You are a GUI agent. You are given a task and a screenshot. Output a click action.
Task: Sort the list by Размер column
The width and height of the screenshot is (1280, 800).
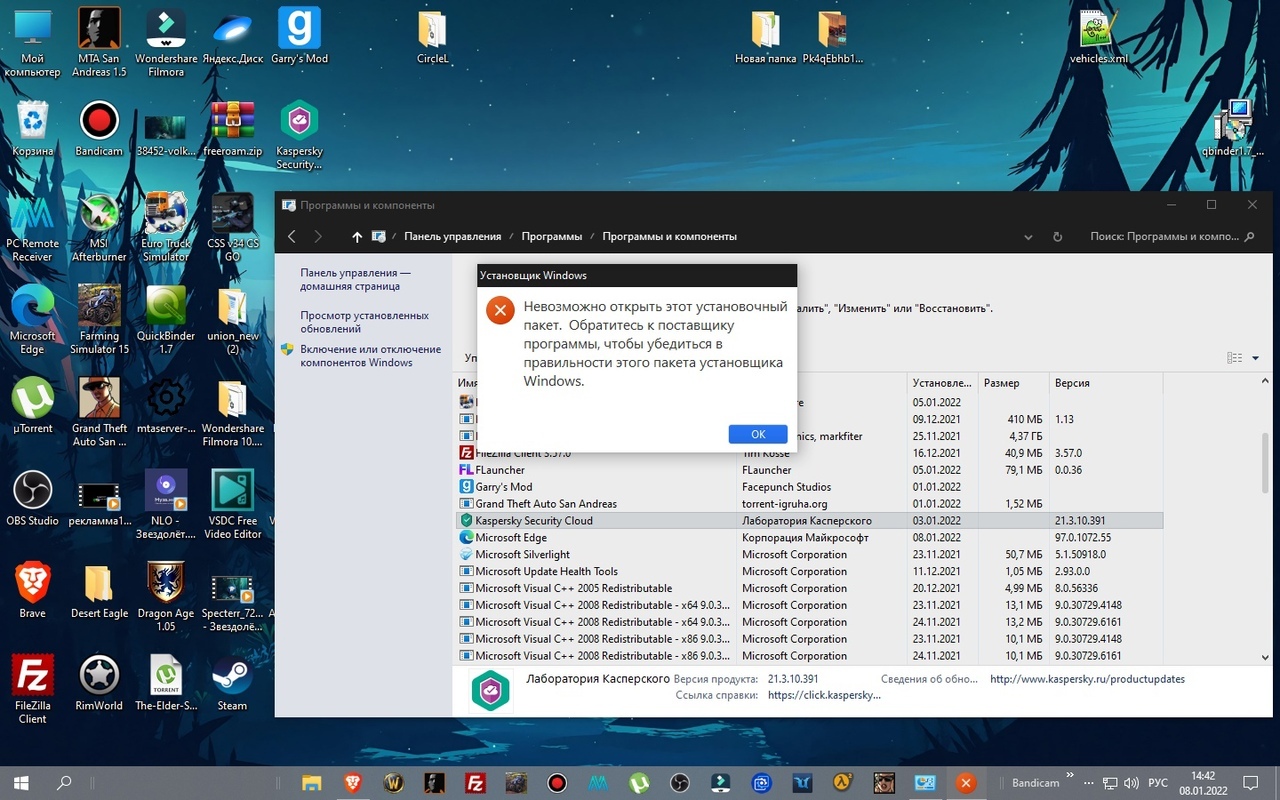tap(1012, 383)
